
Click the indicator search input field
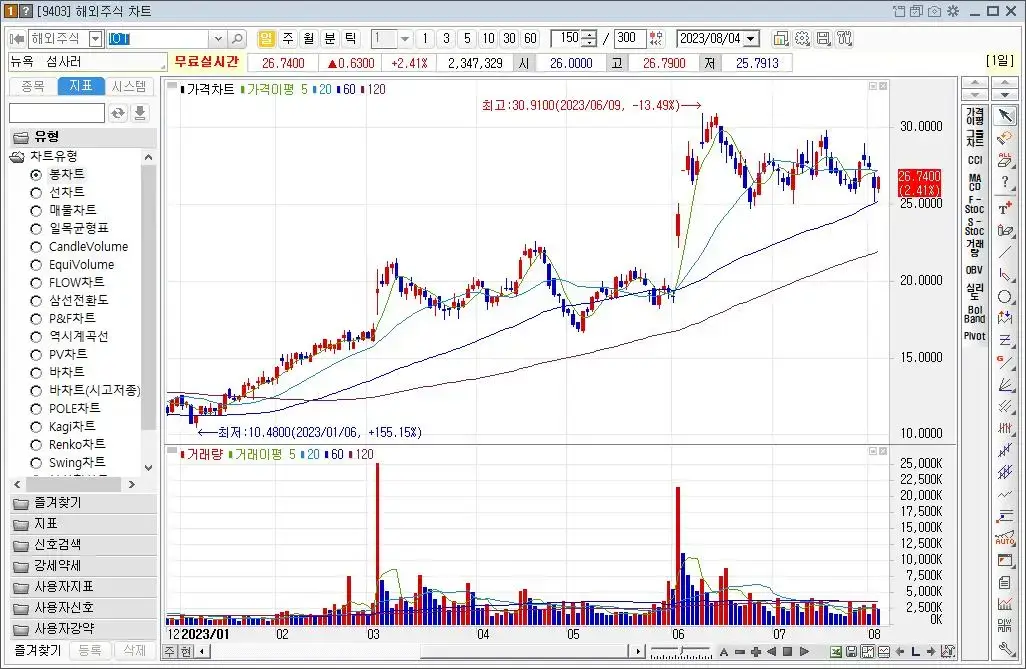click(57, 113)
